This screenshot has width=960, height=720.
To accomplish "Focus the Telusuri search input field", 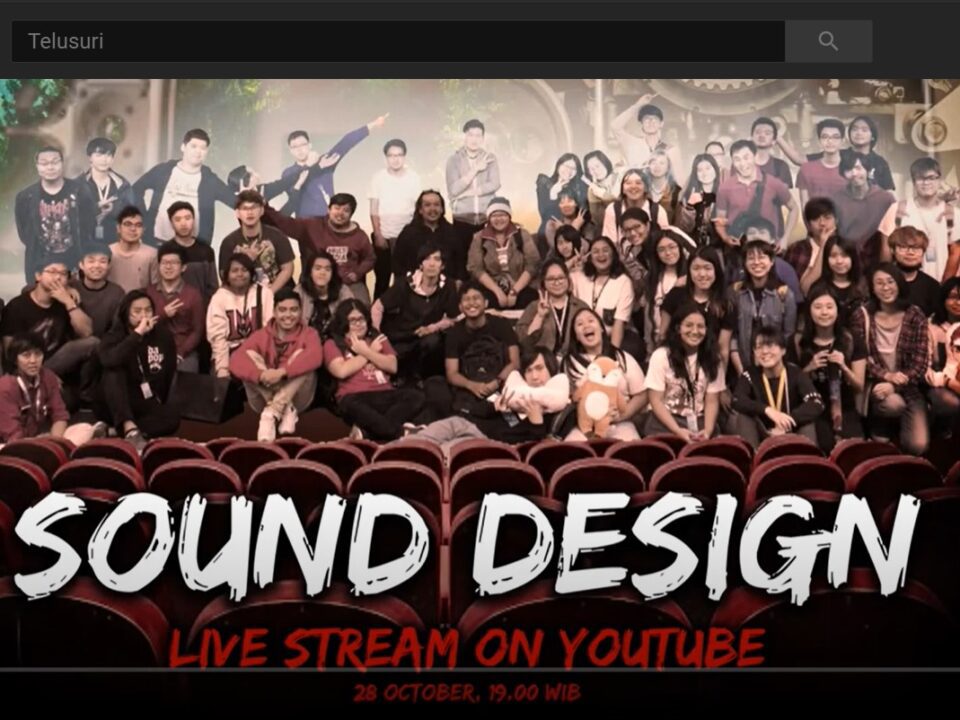I will (x=398, y=41).
